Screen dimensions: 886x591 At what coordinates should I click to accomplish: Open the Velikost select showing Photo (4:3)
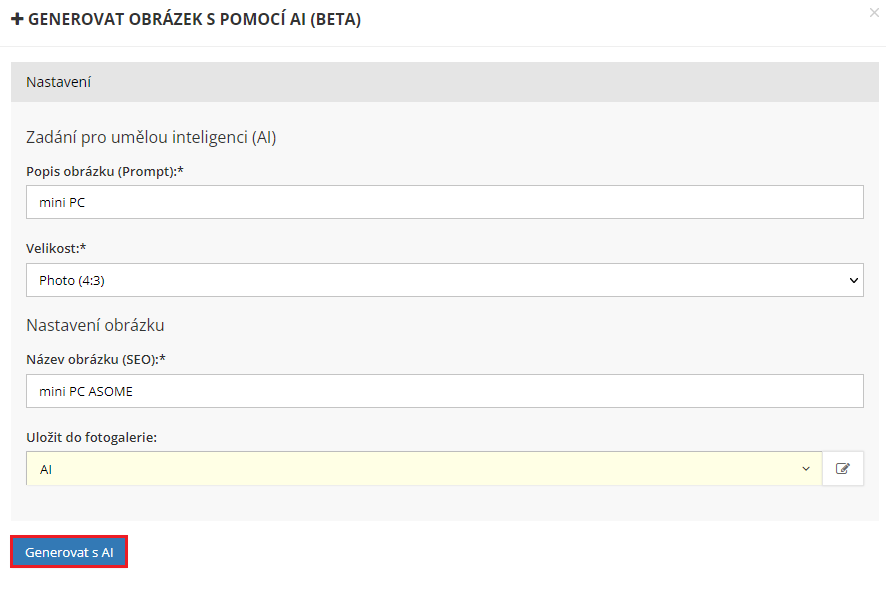point(444,280)
